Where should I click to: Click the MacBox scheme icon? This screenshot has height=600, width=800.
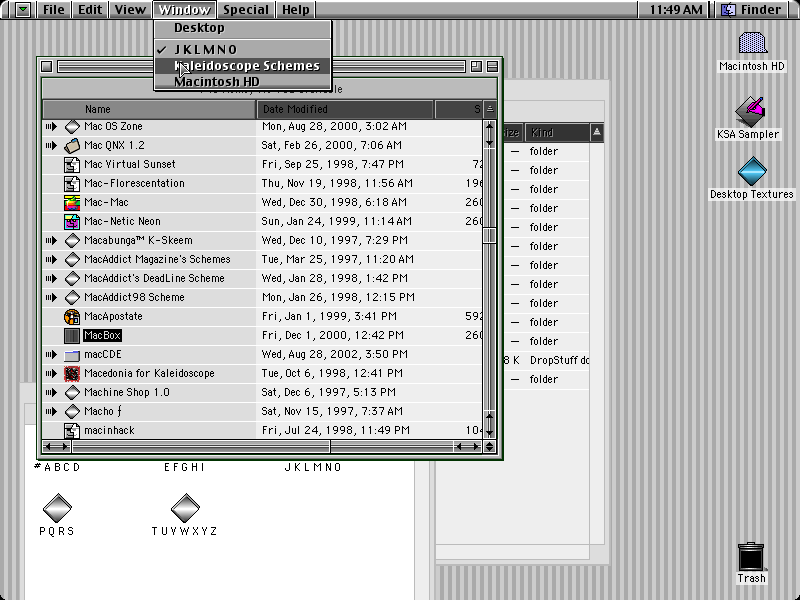(x=72, y=335)
